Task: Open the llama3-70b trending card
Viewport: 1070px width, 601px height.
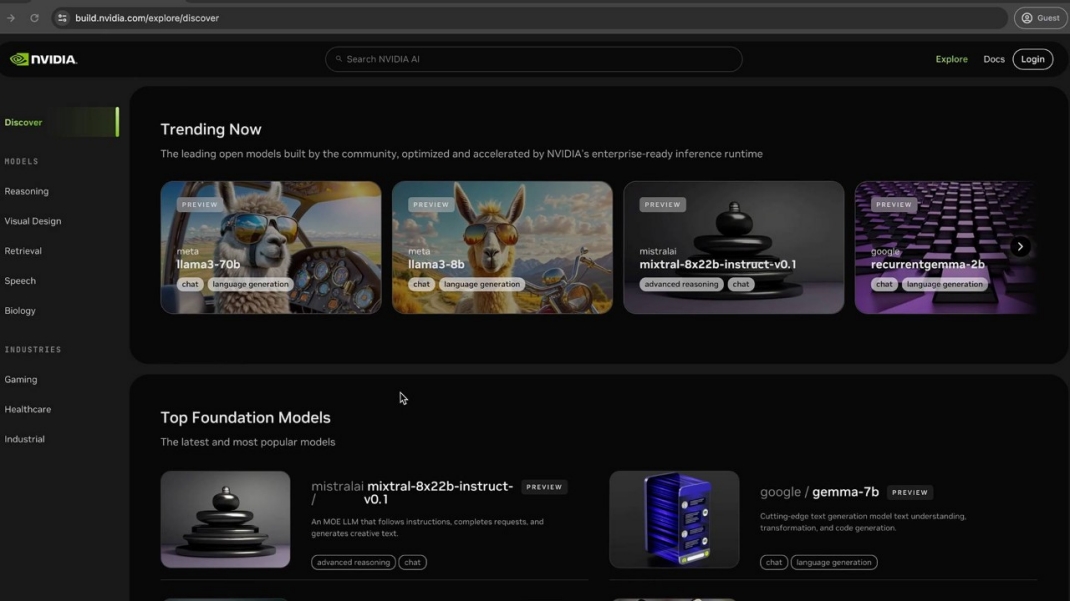Action: [x=271, y=247]
